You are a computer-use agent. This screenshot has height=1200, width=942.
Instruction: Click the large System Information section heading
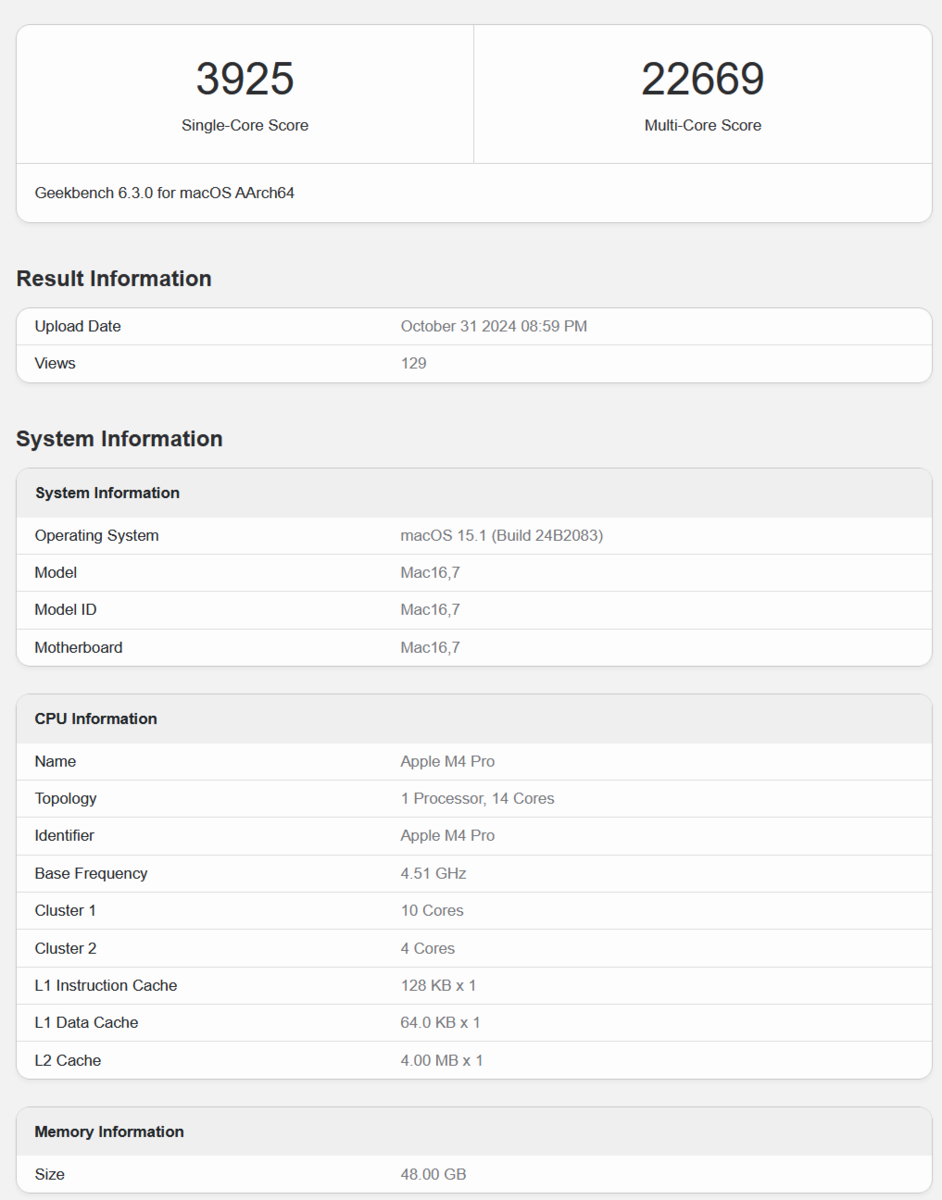click(119, 439)
